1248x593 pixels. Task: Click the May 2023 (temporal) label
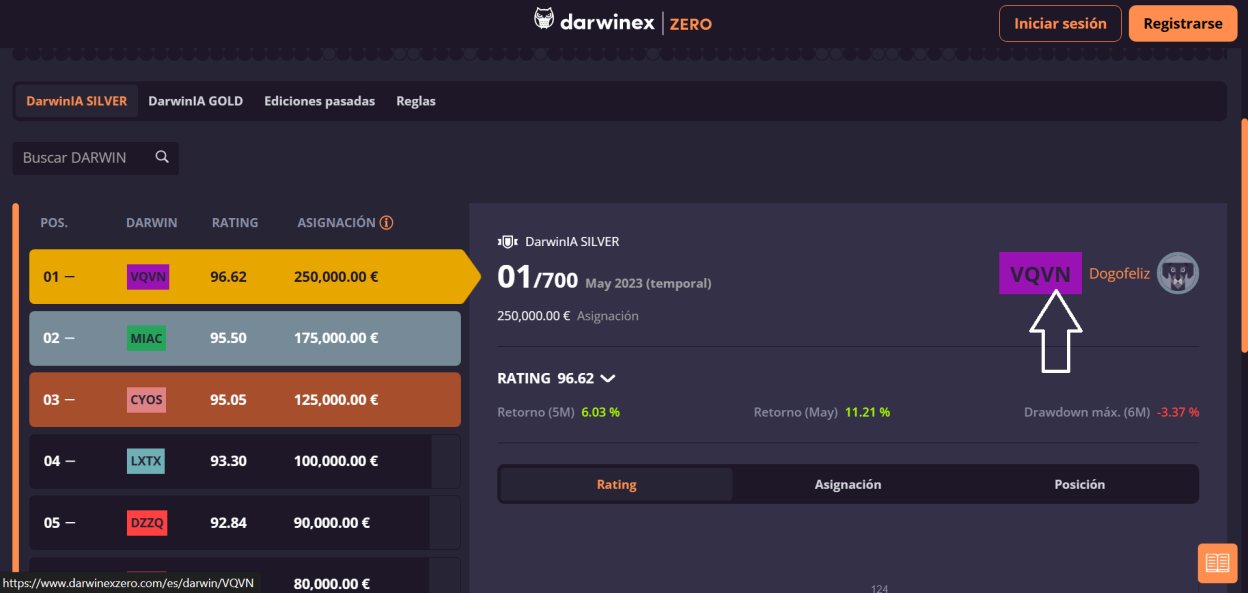click(x=648, y=284)
